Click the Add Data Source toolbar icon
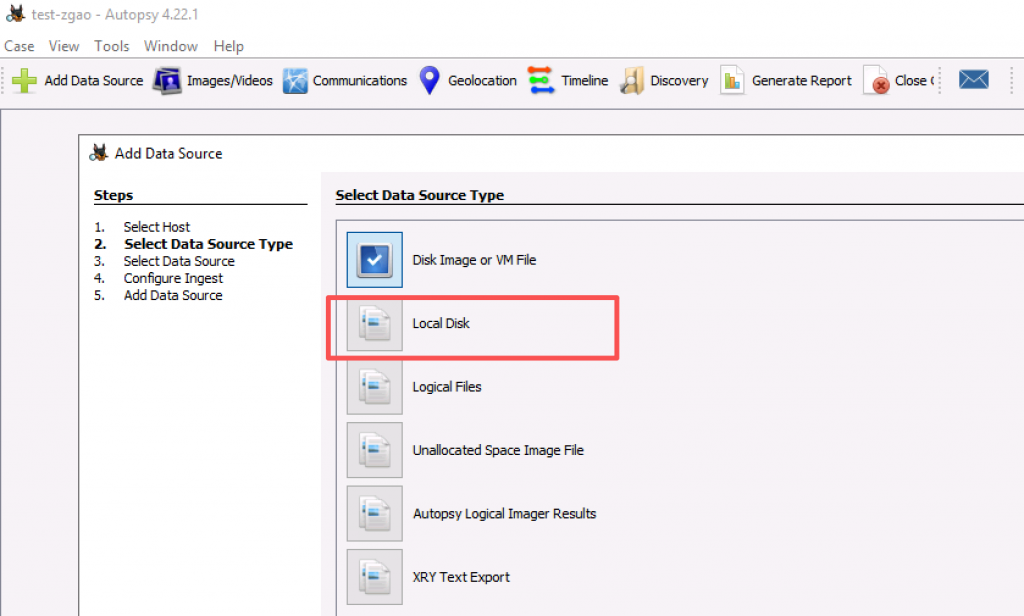This screenshot has width=1024, height=616. click(x=25, y=81)
